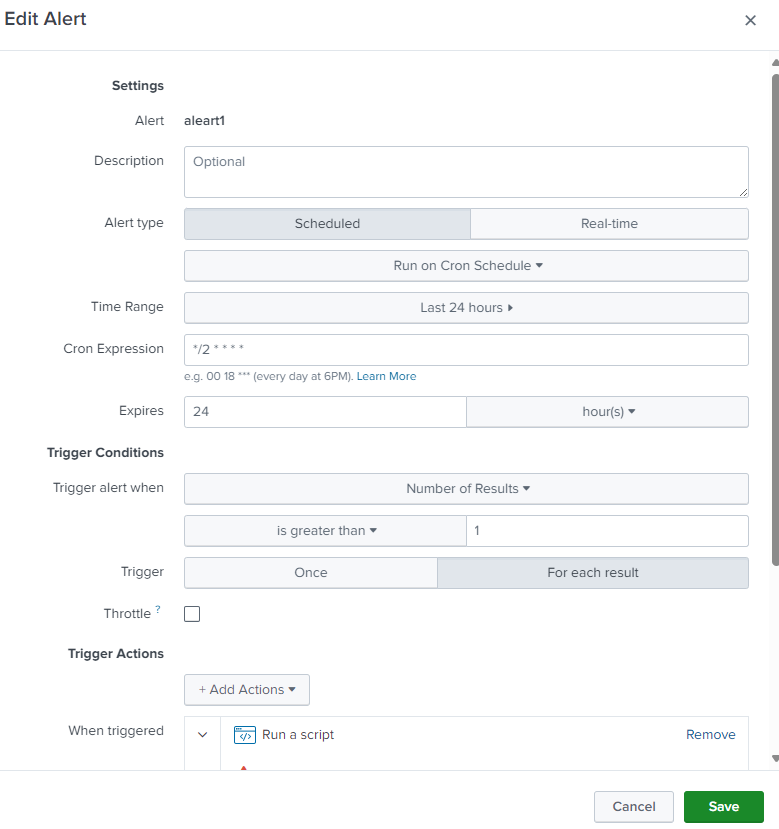Viewport: 779px width, 829px height.
Task: Switch alert type to Real-time
Action: click(x=609, y=224)
